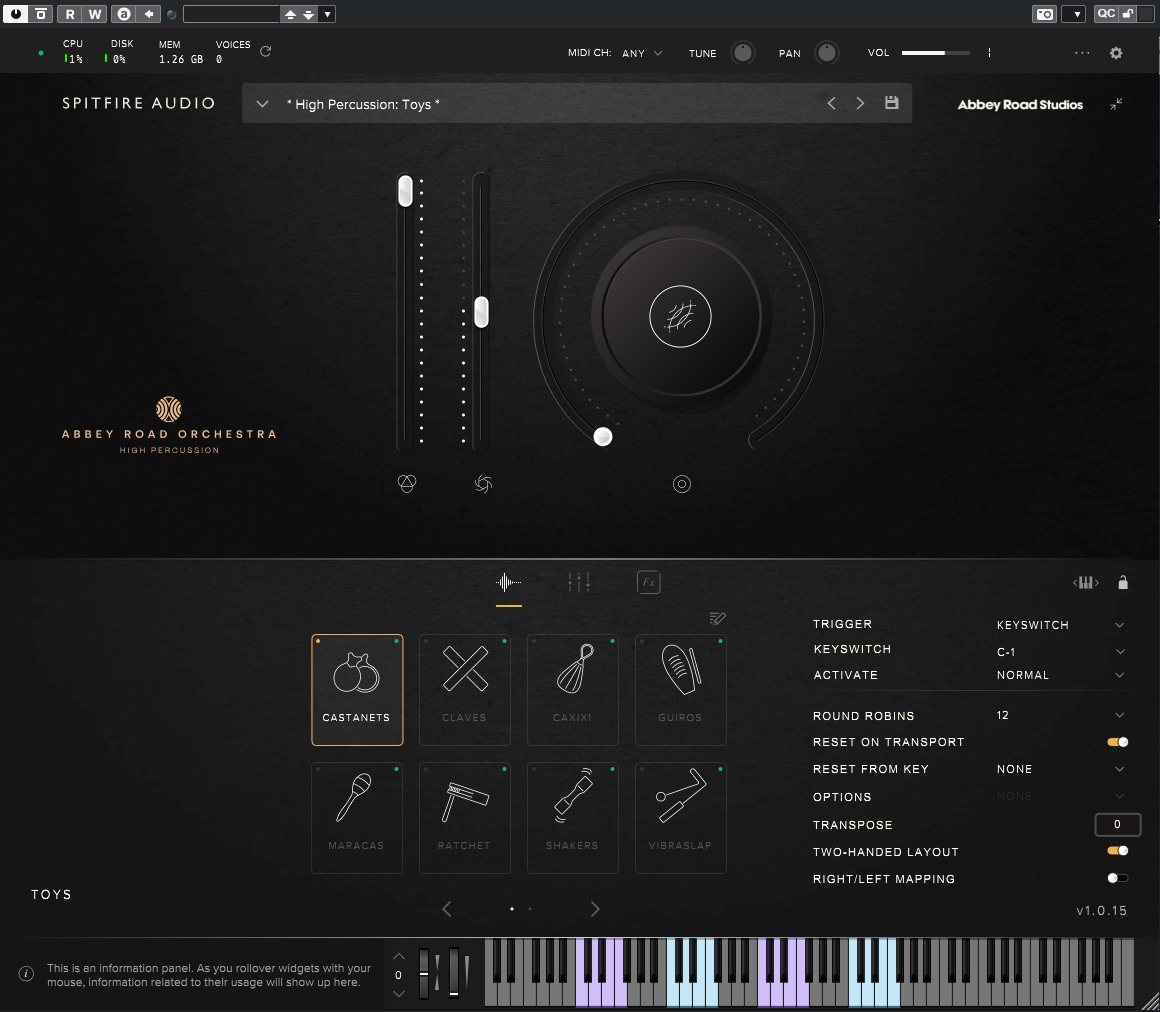Enable the Right/Left Mapping switch
The image size is (1160, 1012).
(x=1117, y=878)
